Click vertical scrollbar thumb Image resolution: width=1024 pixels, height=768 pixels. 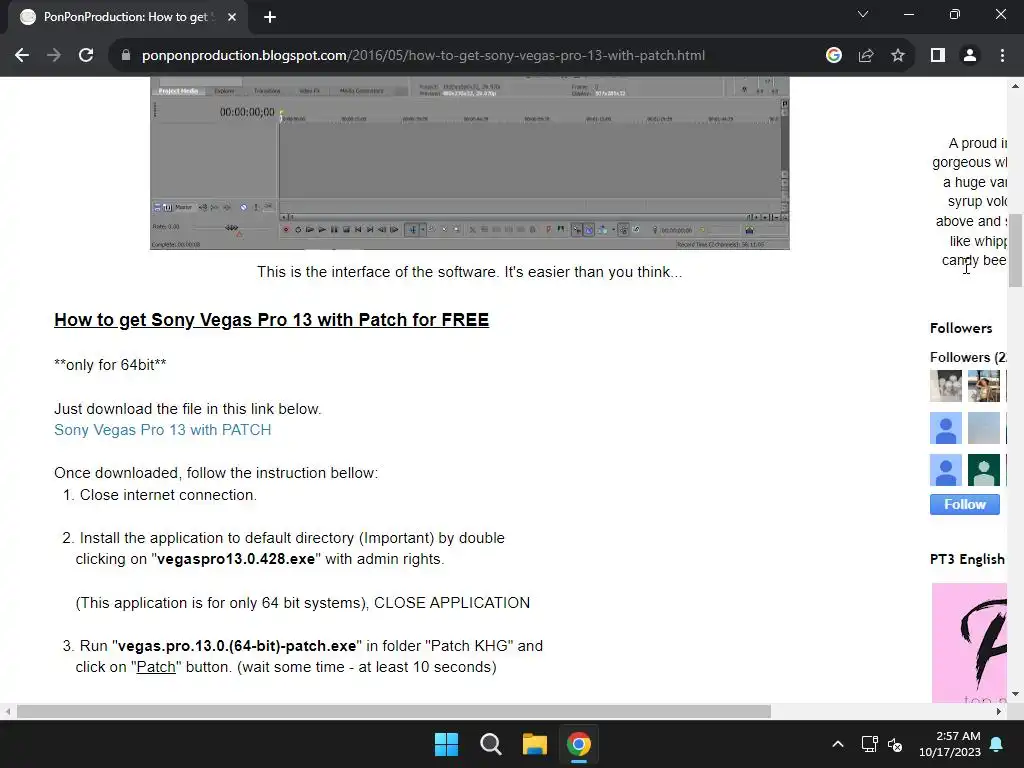click(1015, 250)
